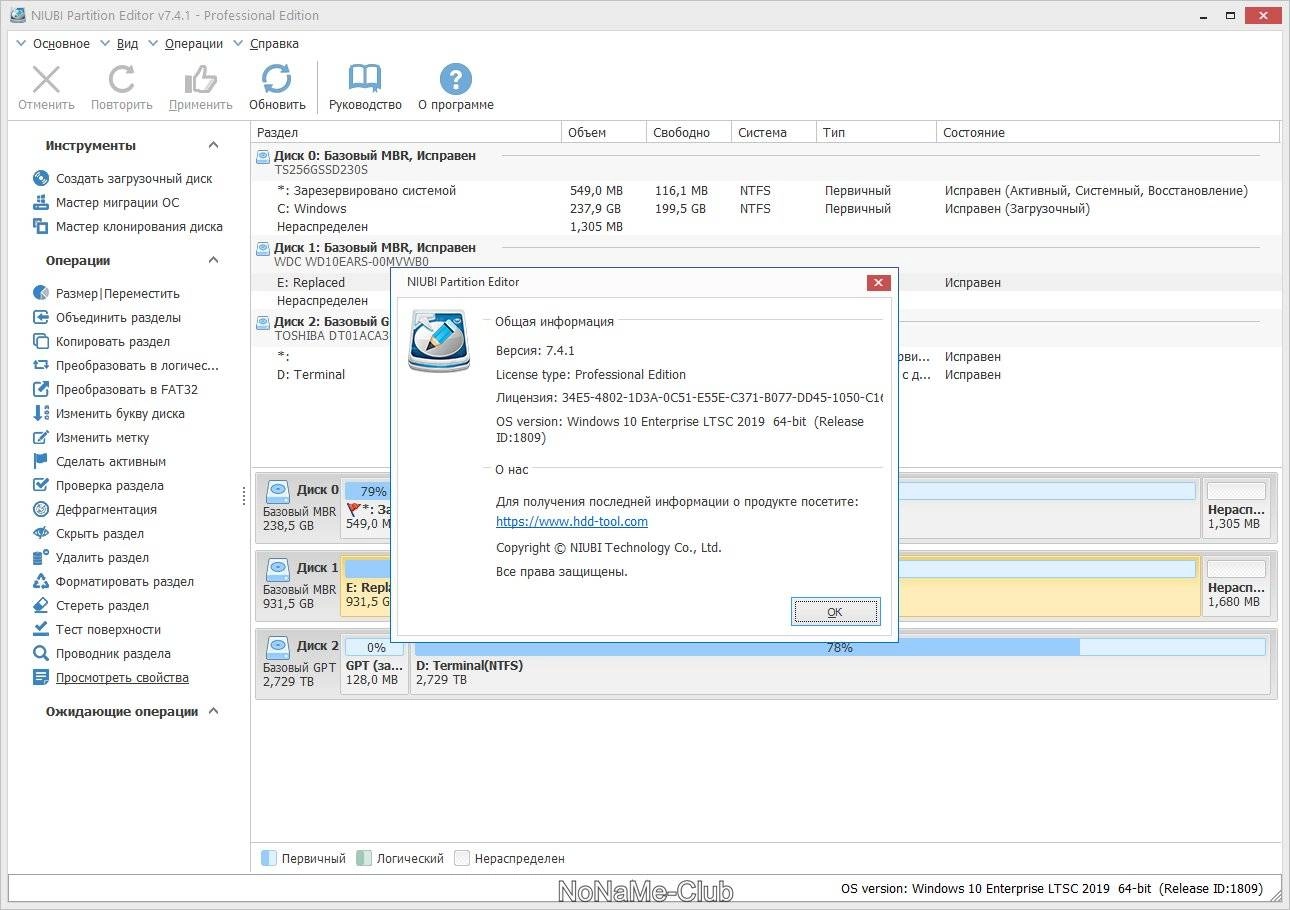Choose Сделать активным operation
The image size is (1290, 910).
(x=111, y=462)
